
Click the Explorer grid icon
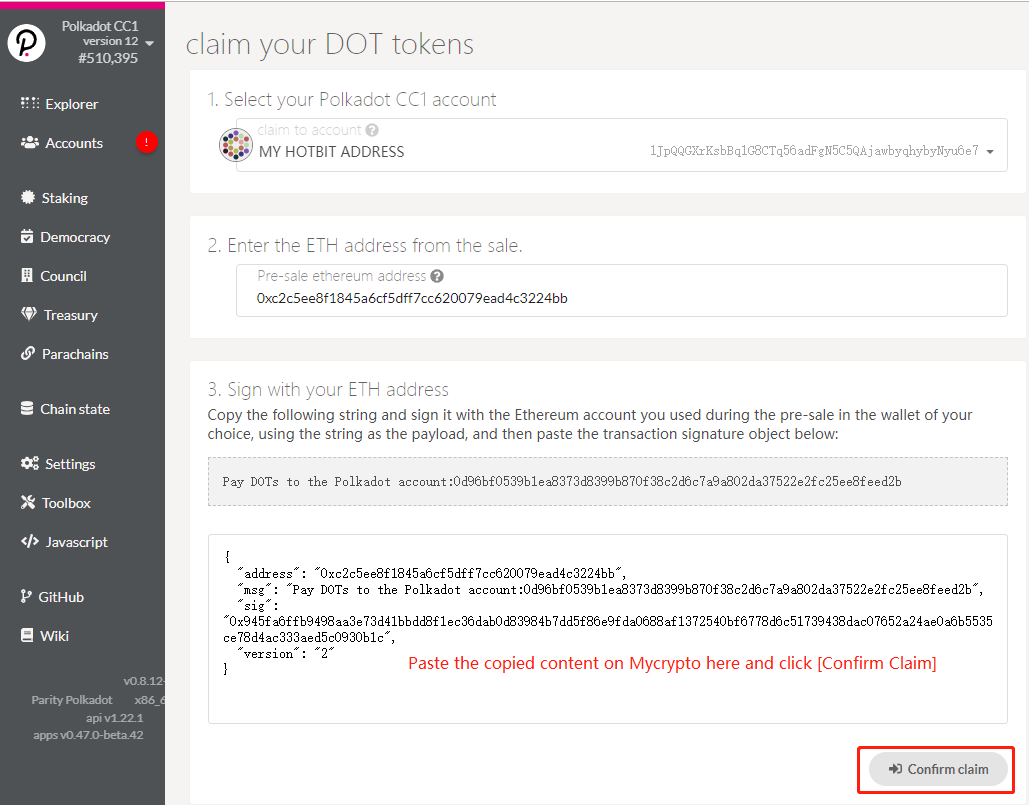30,104
